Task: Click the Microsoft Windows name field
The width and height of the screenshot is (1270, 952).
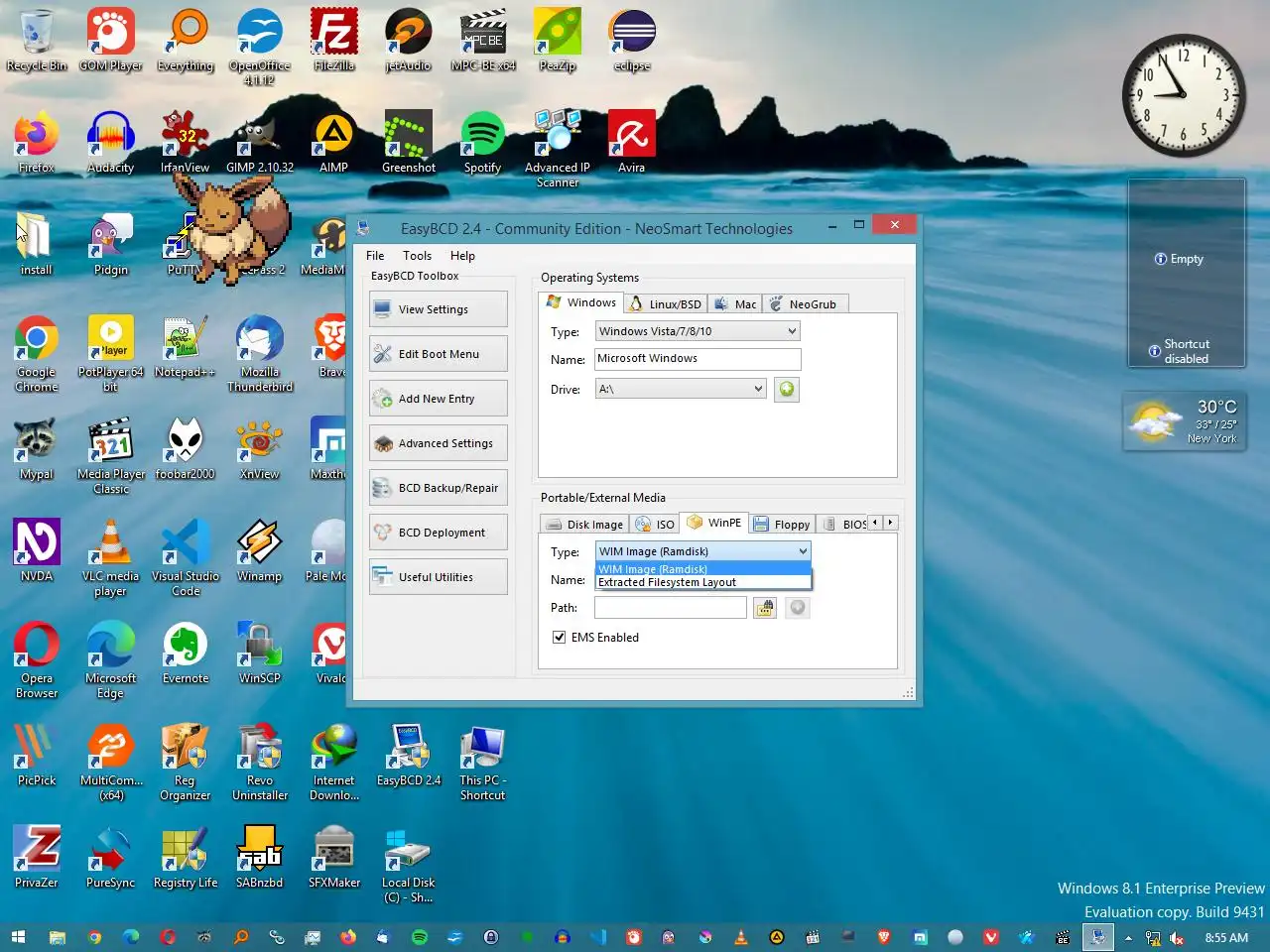Action: (698, 359)
